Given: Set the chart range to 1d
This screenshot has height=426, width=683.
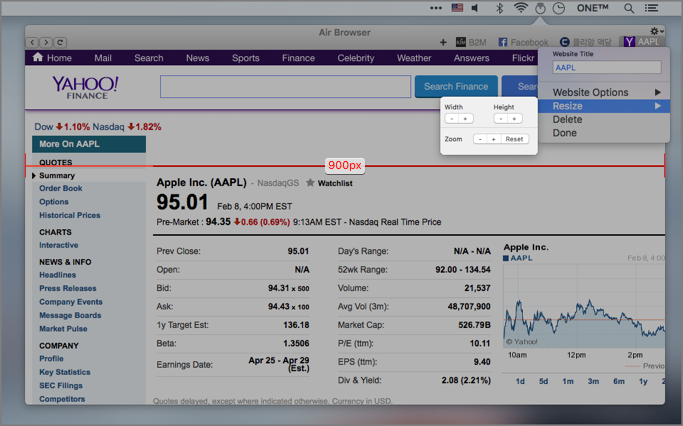Looking at the screenshot, I should click(x=520, y=381).
